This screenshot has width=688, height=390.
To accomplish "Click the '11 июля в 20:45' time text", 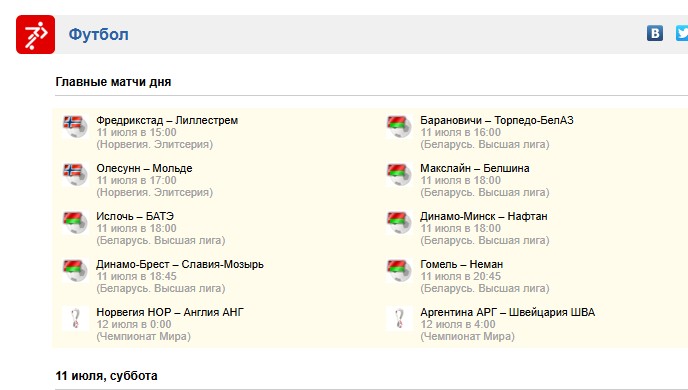I will (461, 276).
